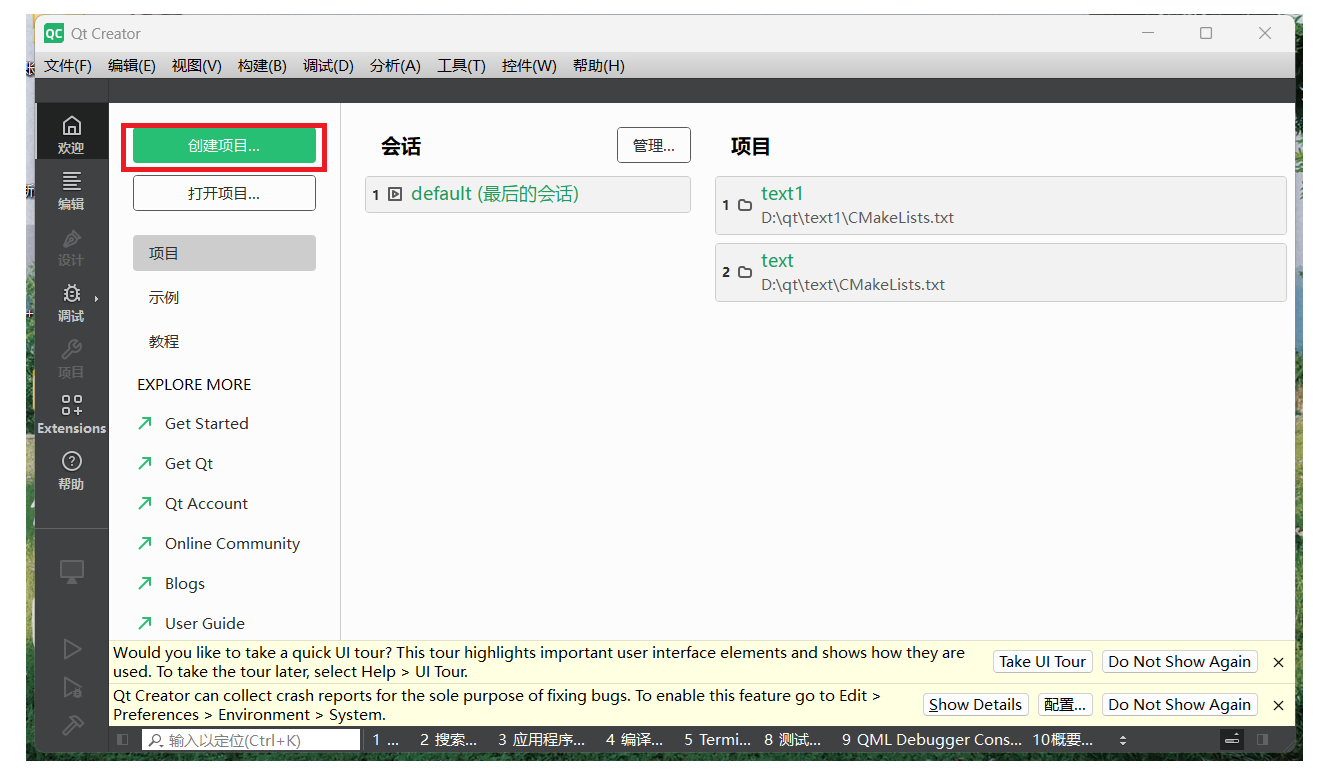
Task: Open the 调试(D) menu
Action: pyautogui.click(x=329, y=65)
